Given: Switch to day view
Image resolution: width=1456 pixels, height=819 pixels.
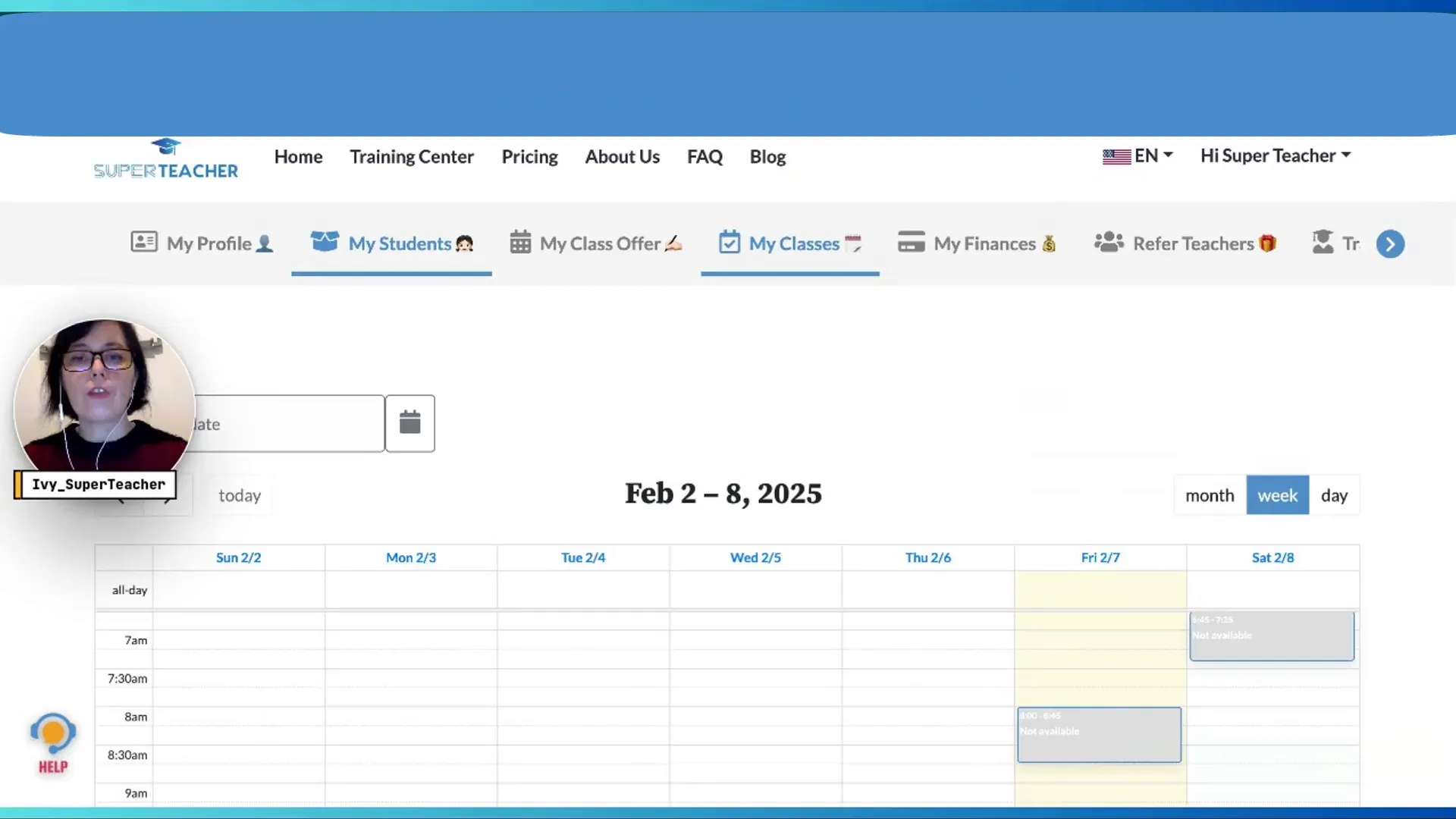Looking at the screenshot, I should 1335,495.
